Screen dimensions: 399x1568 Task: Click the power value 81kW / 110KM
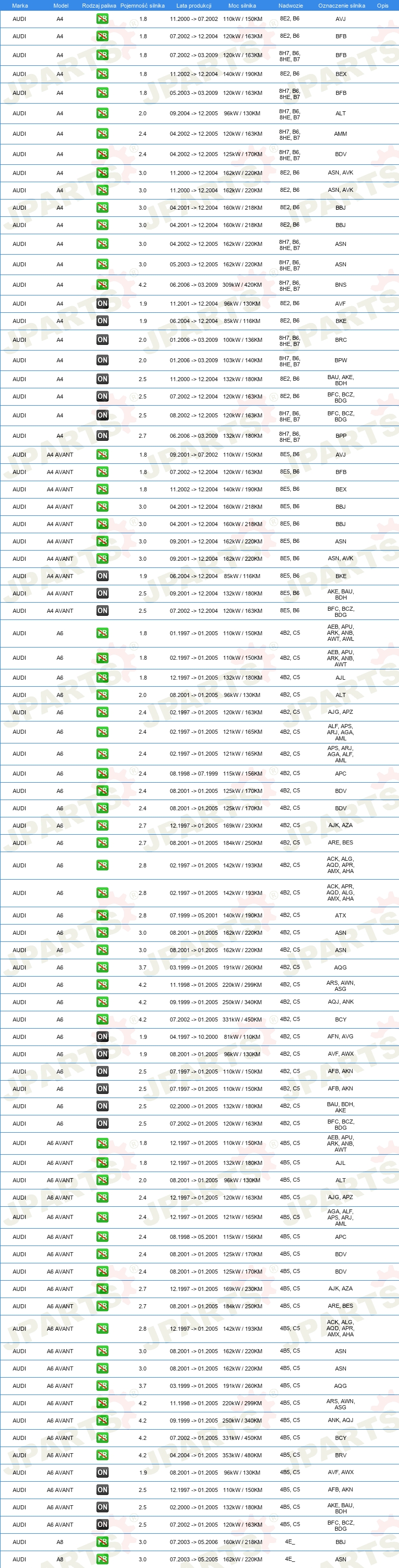(242, 1037)
